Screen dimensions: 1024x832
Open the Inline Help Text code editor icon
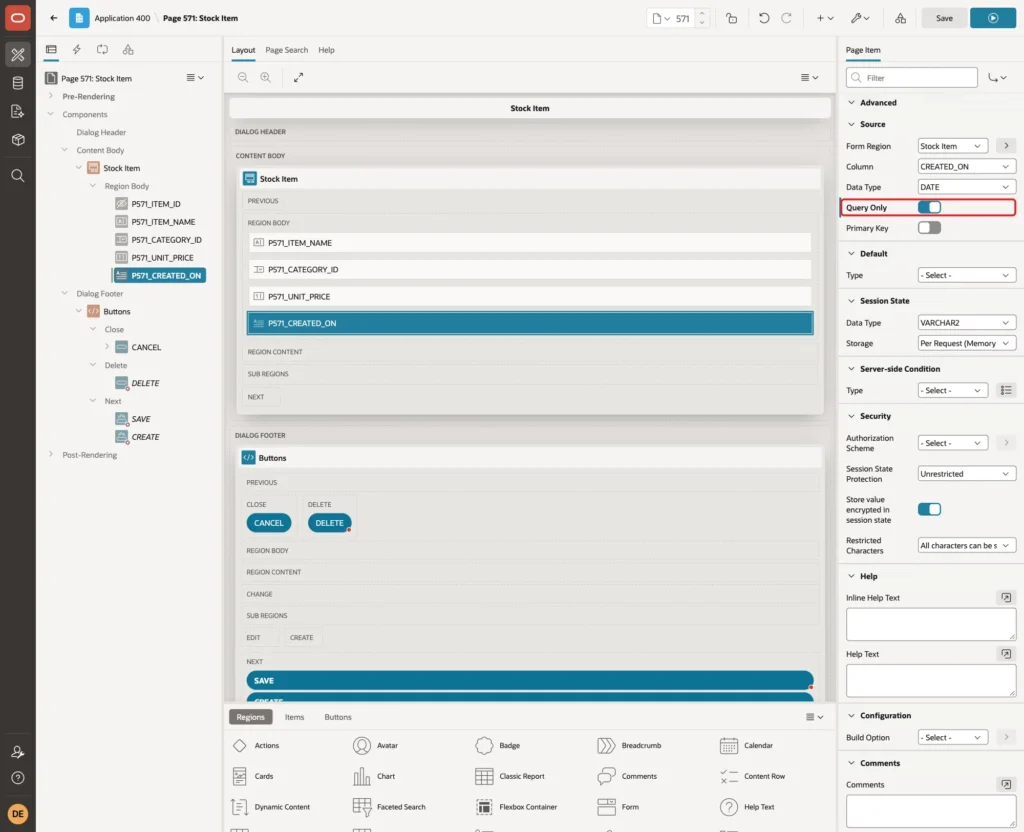pos(1006,598)
